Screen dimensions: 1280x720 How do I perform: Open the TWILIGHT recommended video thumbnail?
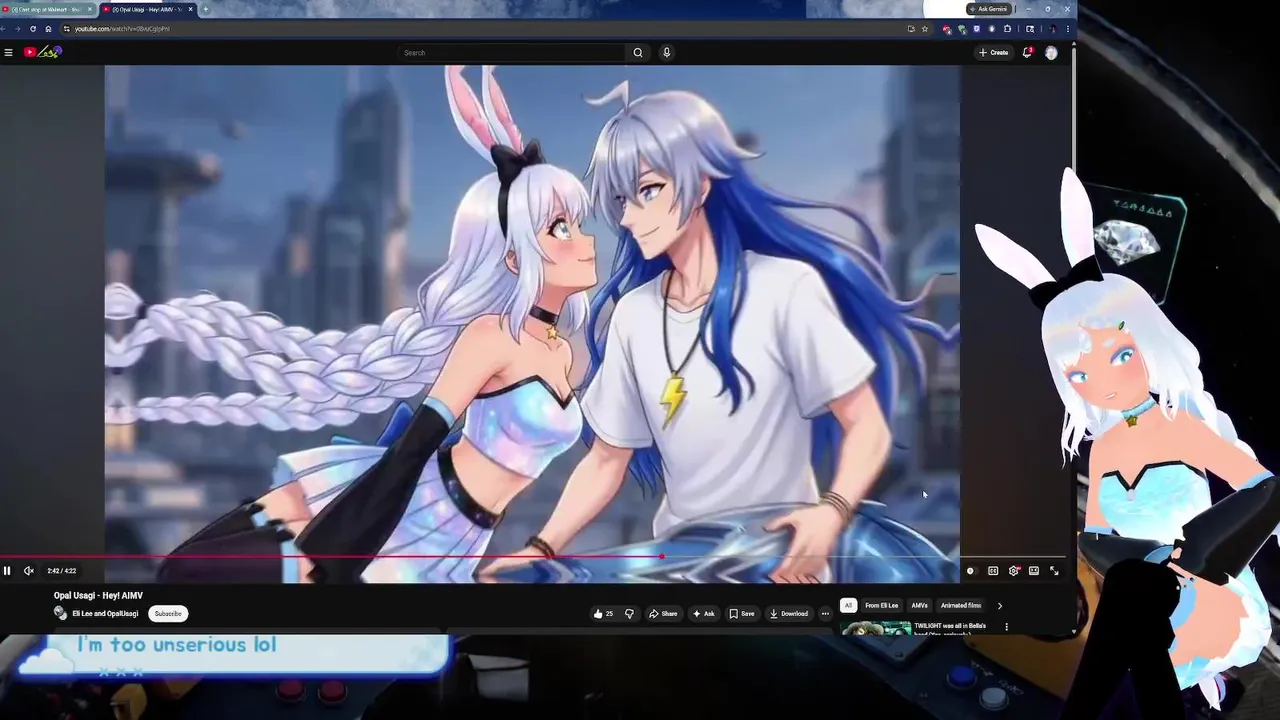pos(875,627)
